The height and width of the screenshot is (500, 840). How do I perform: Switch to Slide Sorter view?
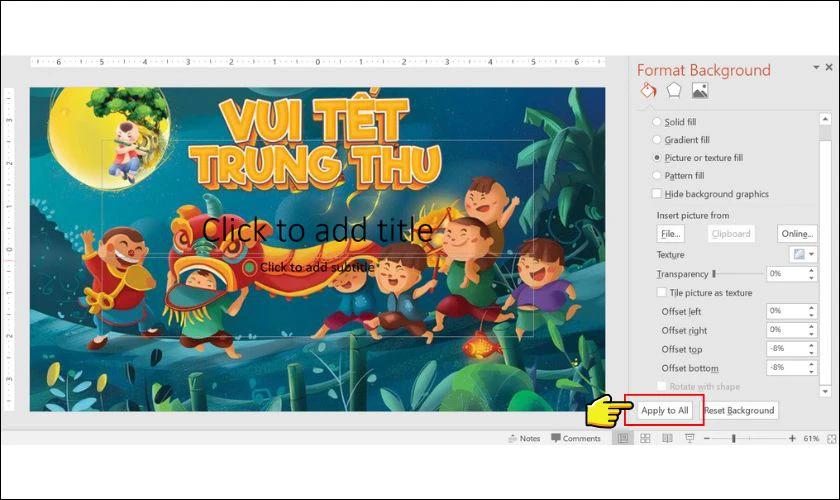coord(645,438)
